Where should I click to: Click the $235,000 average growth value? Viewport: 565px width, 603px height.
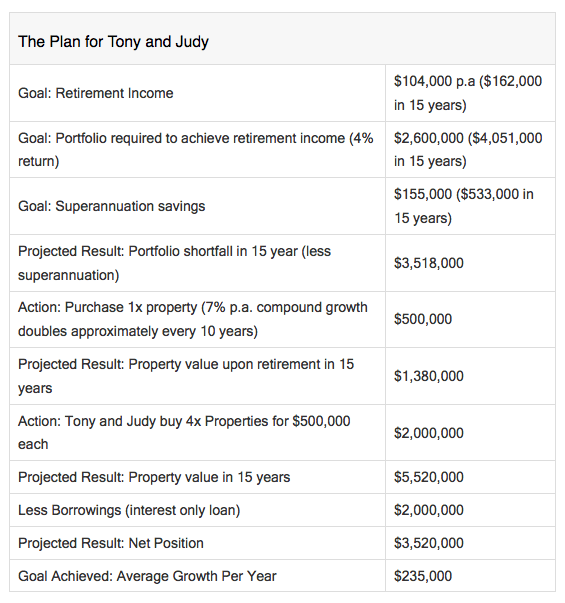point(423,576)
